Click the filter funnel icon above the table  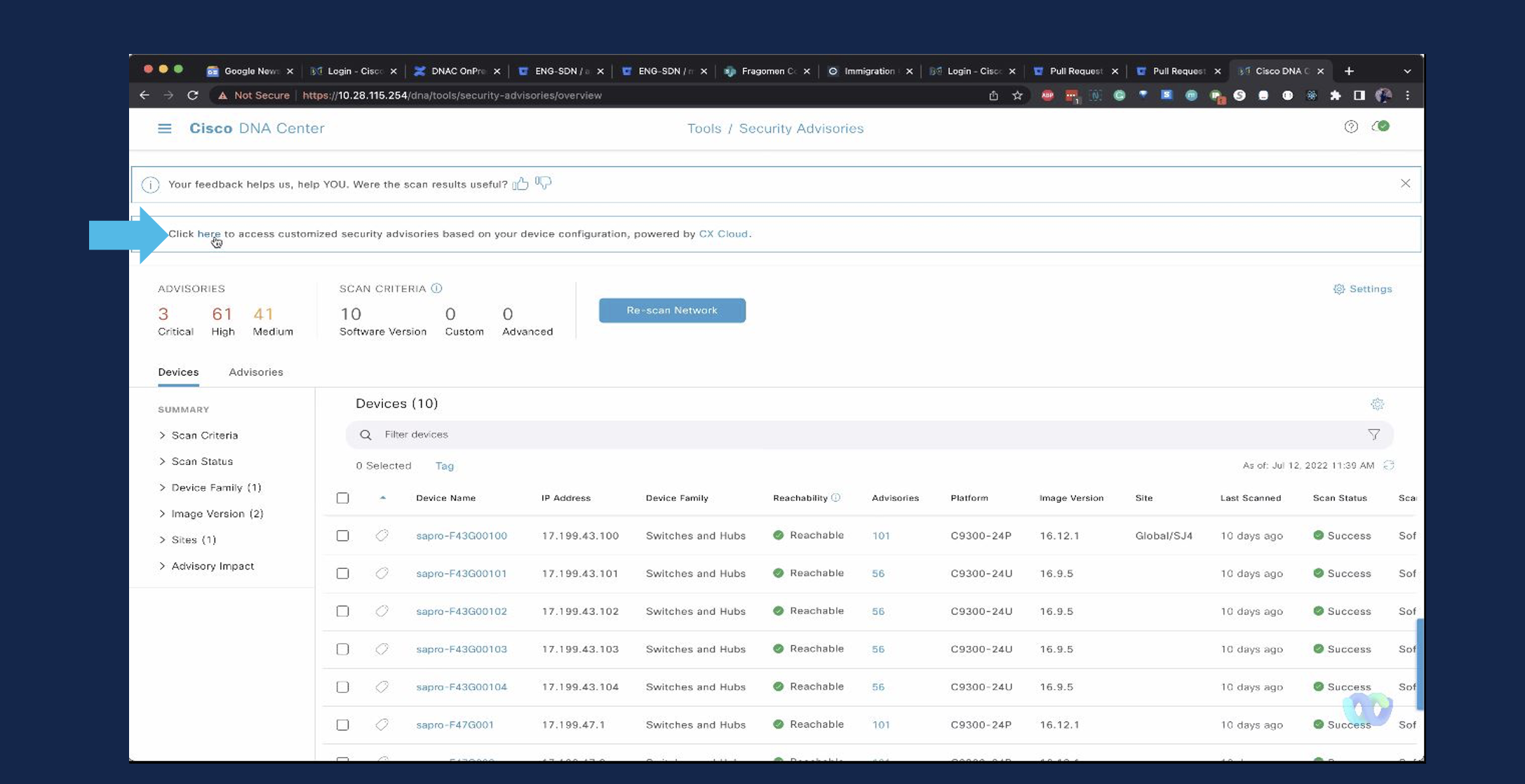pyautogui.click(x=1374, y=434)
